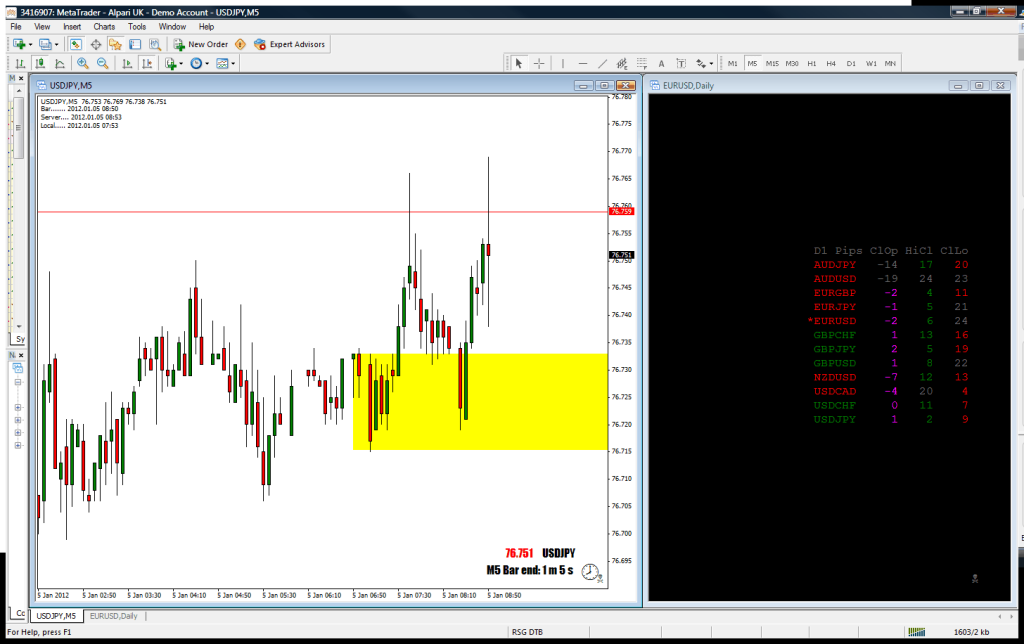1024x644 pixels.
Task: Click connection status bars in status bar
Action: coord(917,632)
